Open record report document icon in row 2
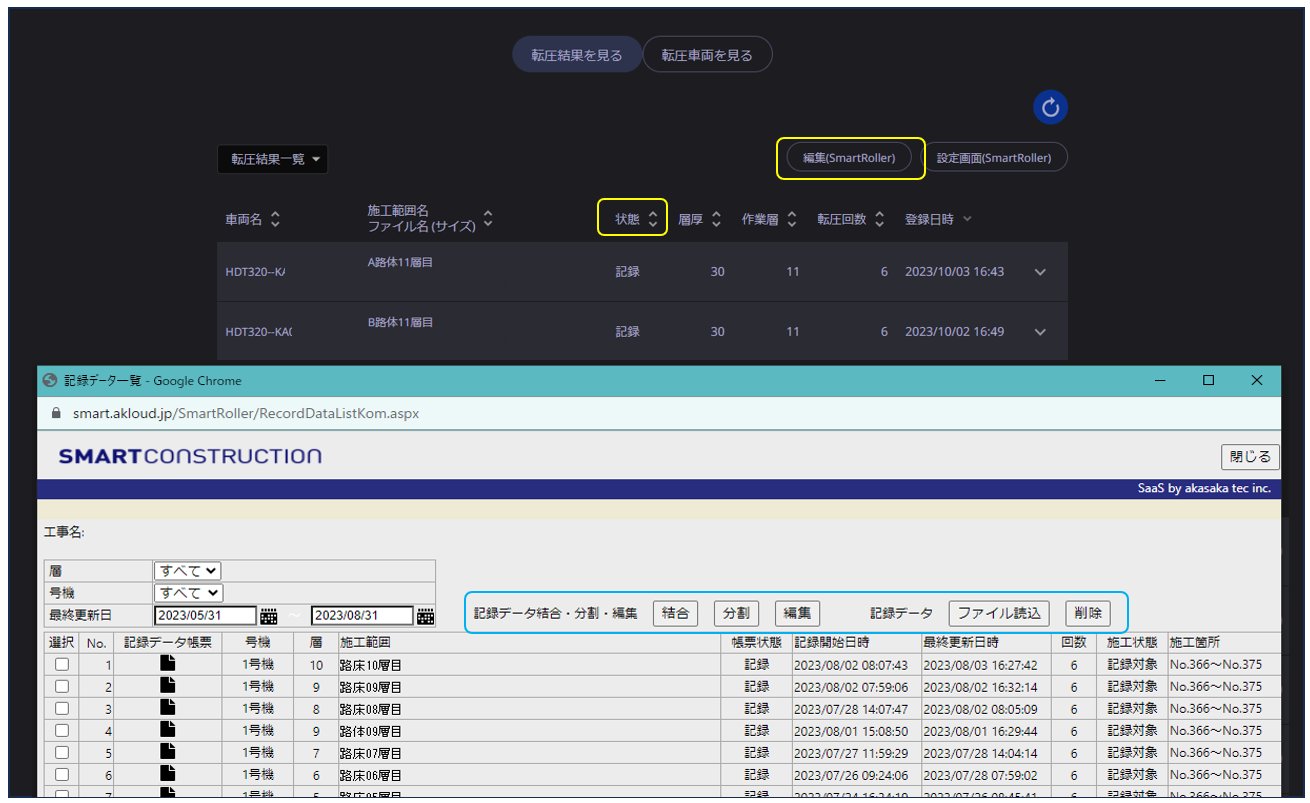This screenshot has width=1310, height=803. [168, 686]
